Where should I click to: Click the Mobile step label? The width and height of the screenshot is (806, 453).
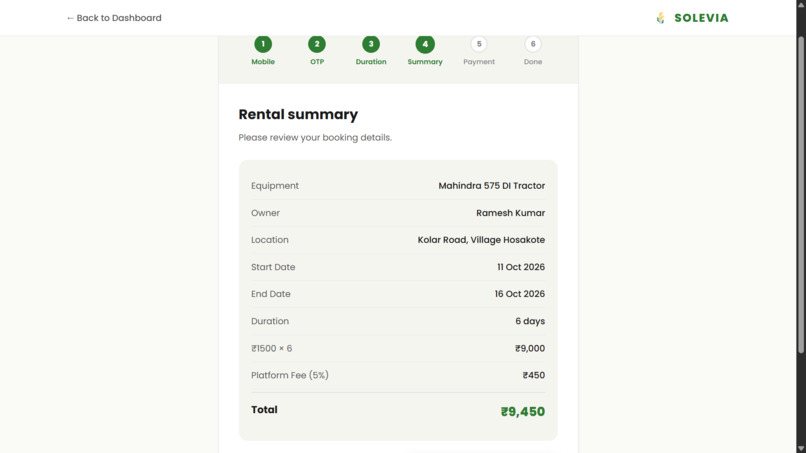click(263, 62)
